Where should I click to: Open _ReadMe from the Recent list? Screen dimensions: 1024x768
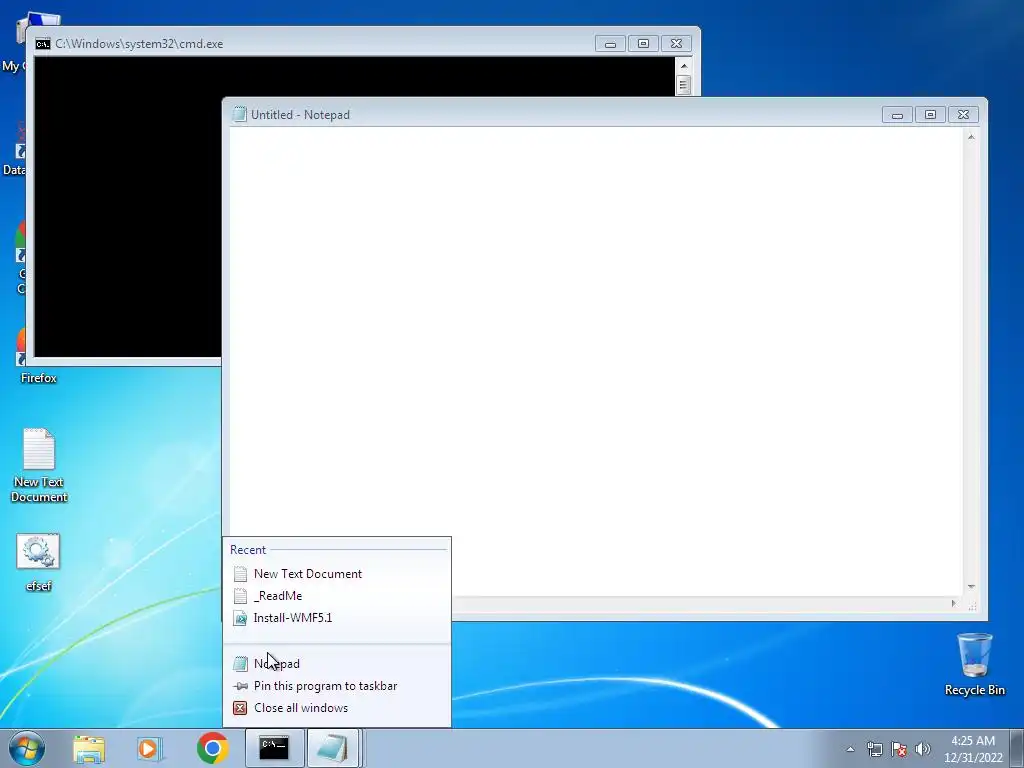click(x=336, y=596)
